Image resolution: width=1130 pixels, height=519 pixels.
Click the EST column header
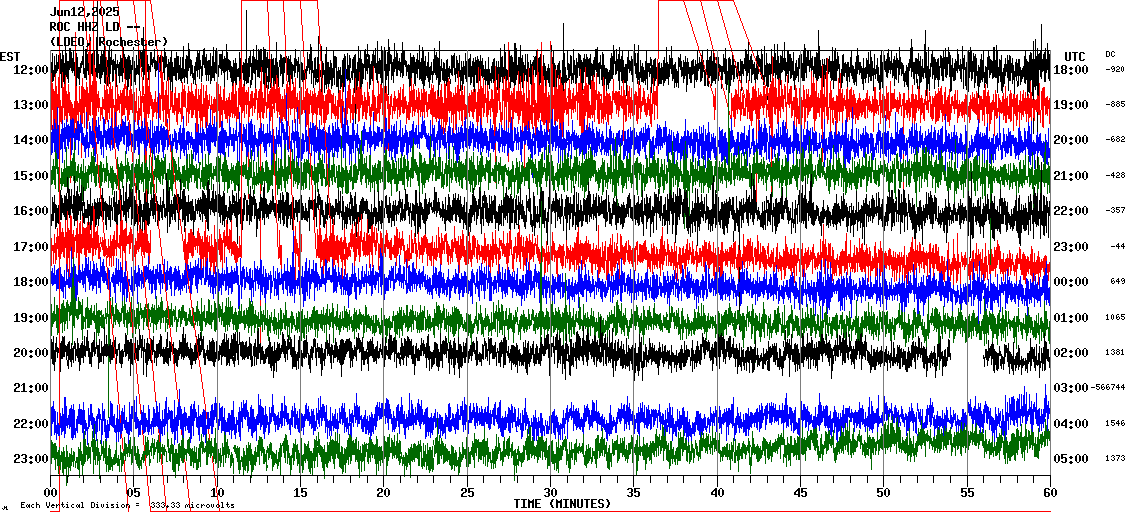[10, 56]
